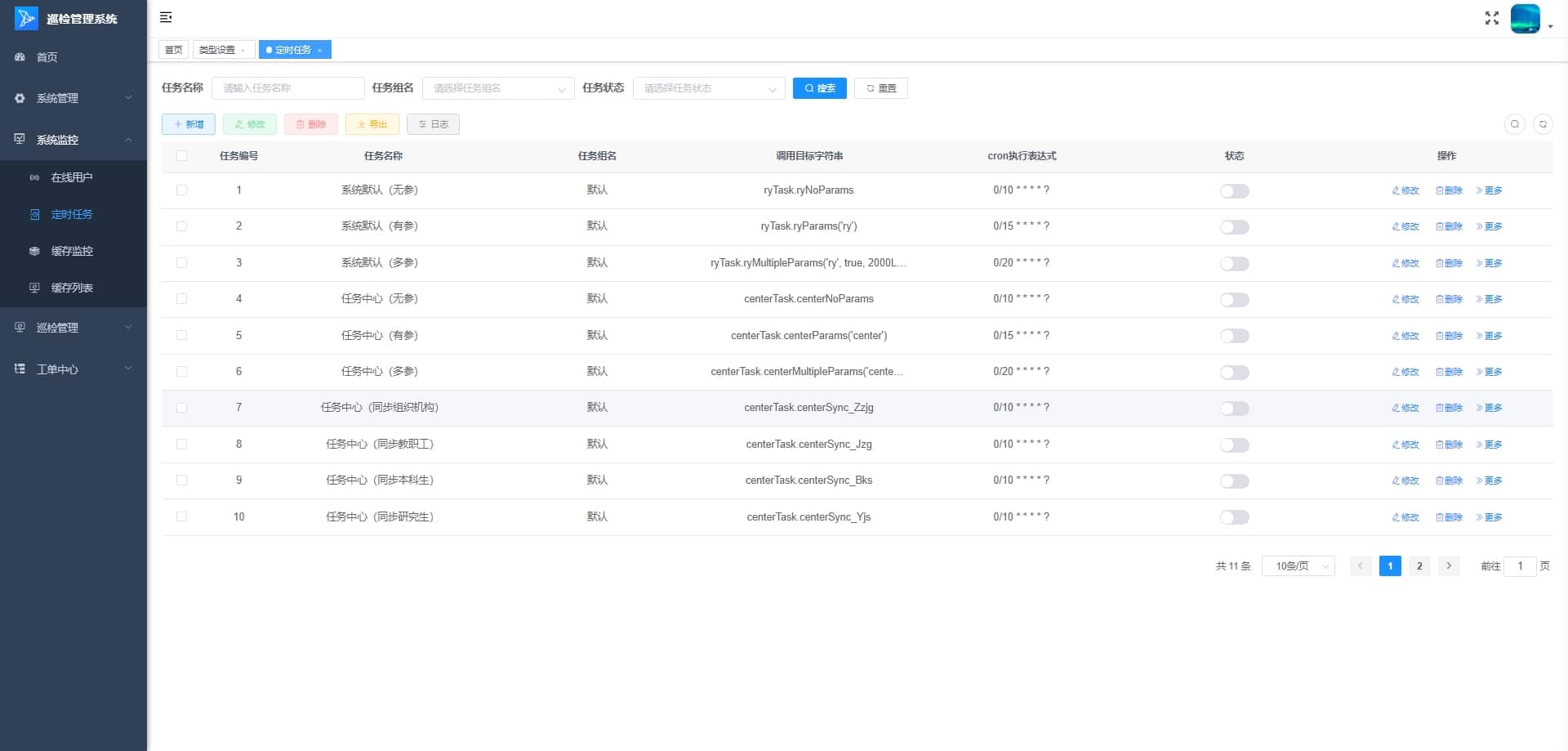Image resolution: width=1568 pixels, height=751 pixels.
Task: Click 删除 delete icon for task 9
Action: click(x=1449, y=481)
